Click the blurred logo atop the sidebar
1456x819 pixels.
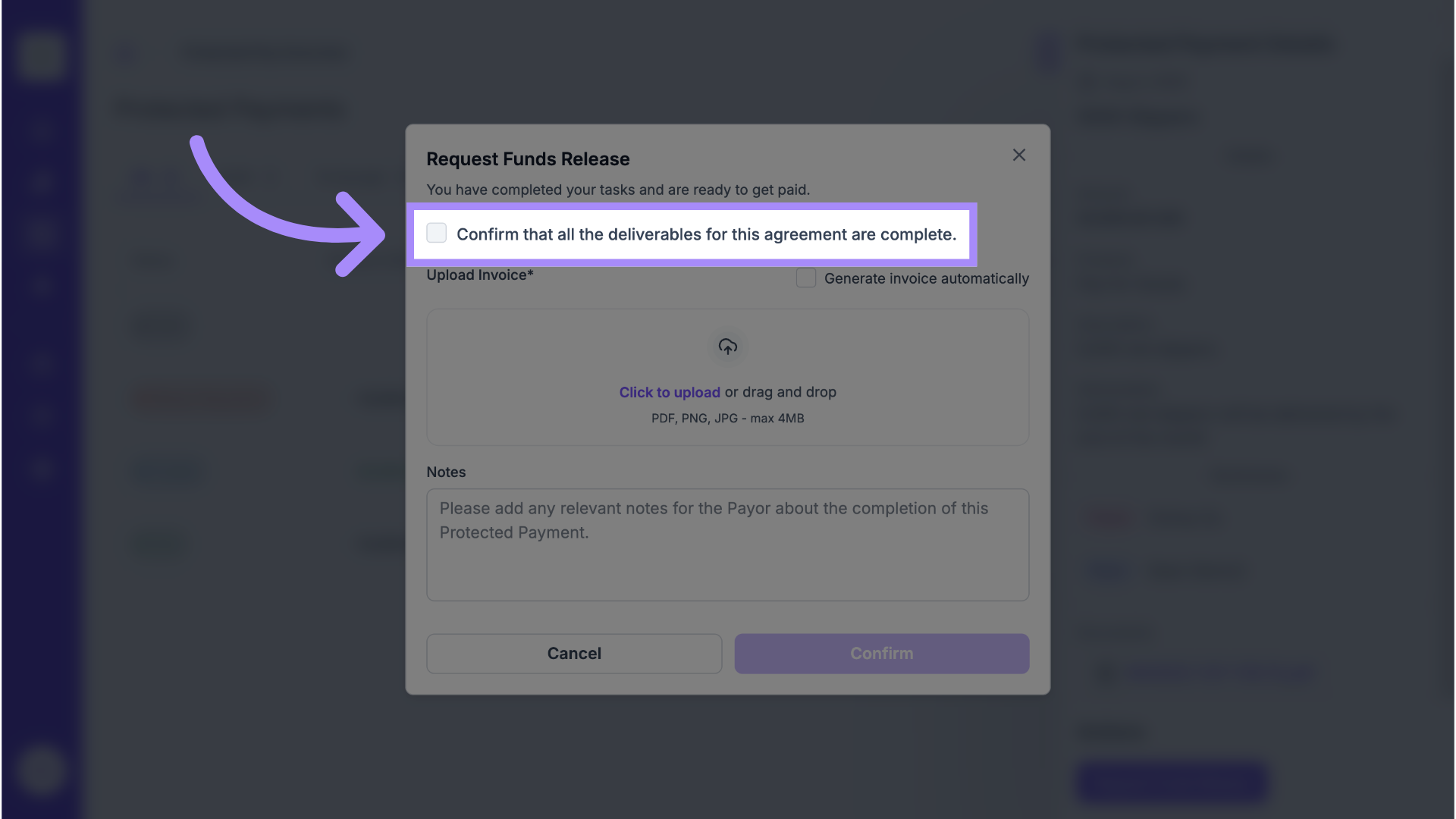click(x=40, y=55)
